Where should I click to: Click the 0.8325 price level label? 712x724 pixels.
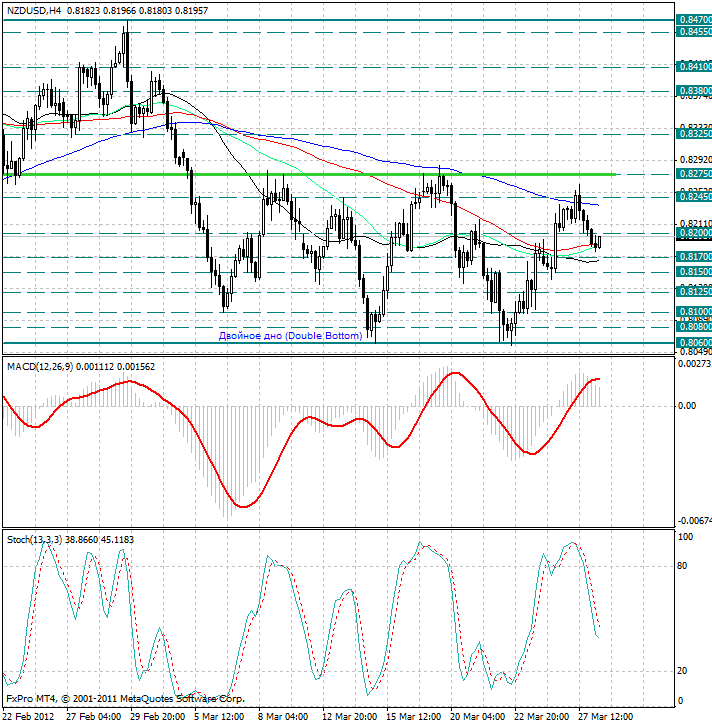(x=694, y=133)
